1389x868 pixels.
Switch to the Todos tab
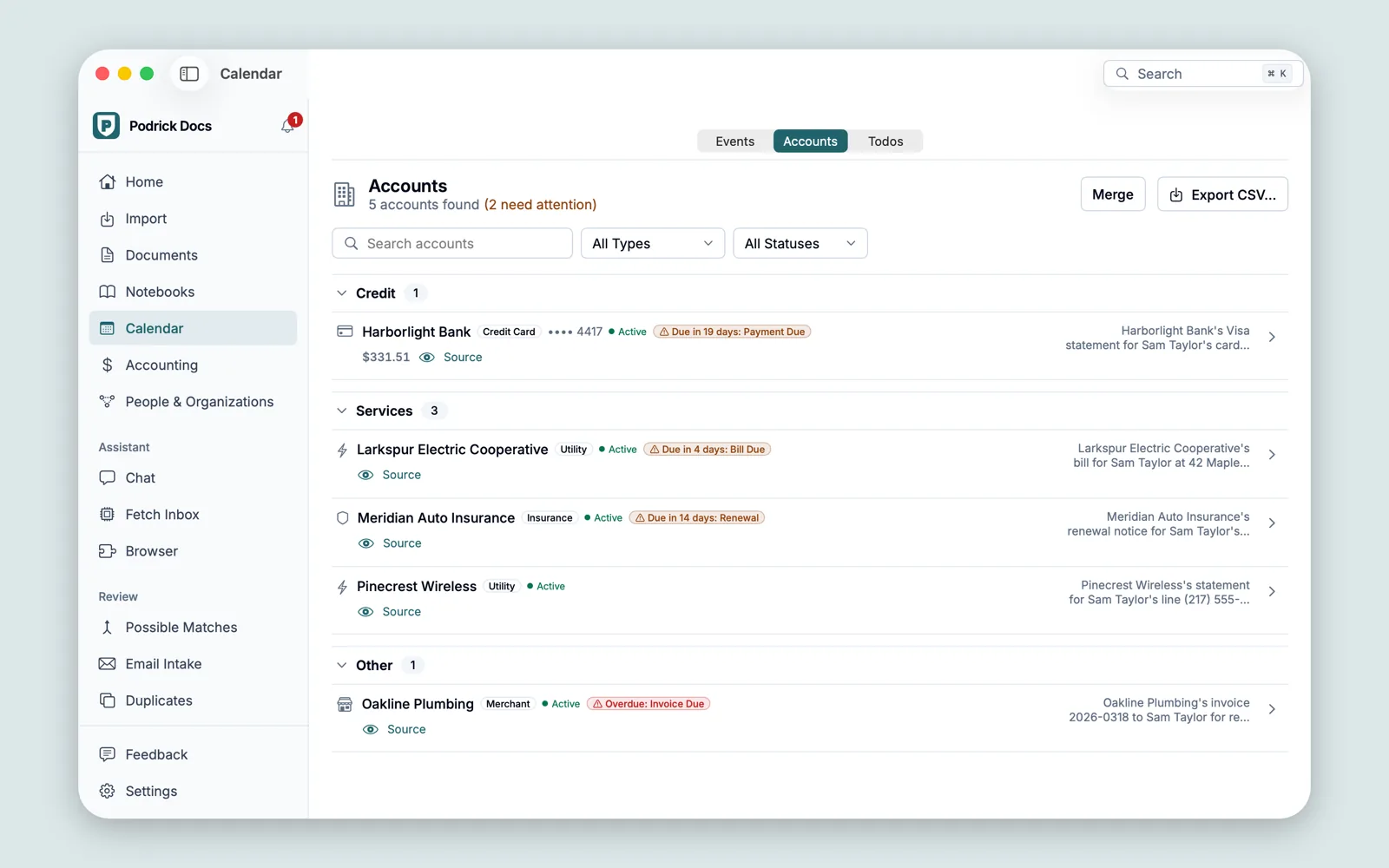point(885,141)
